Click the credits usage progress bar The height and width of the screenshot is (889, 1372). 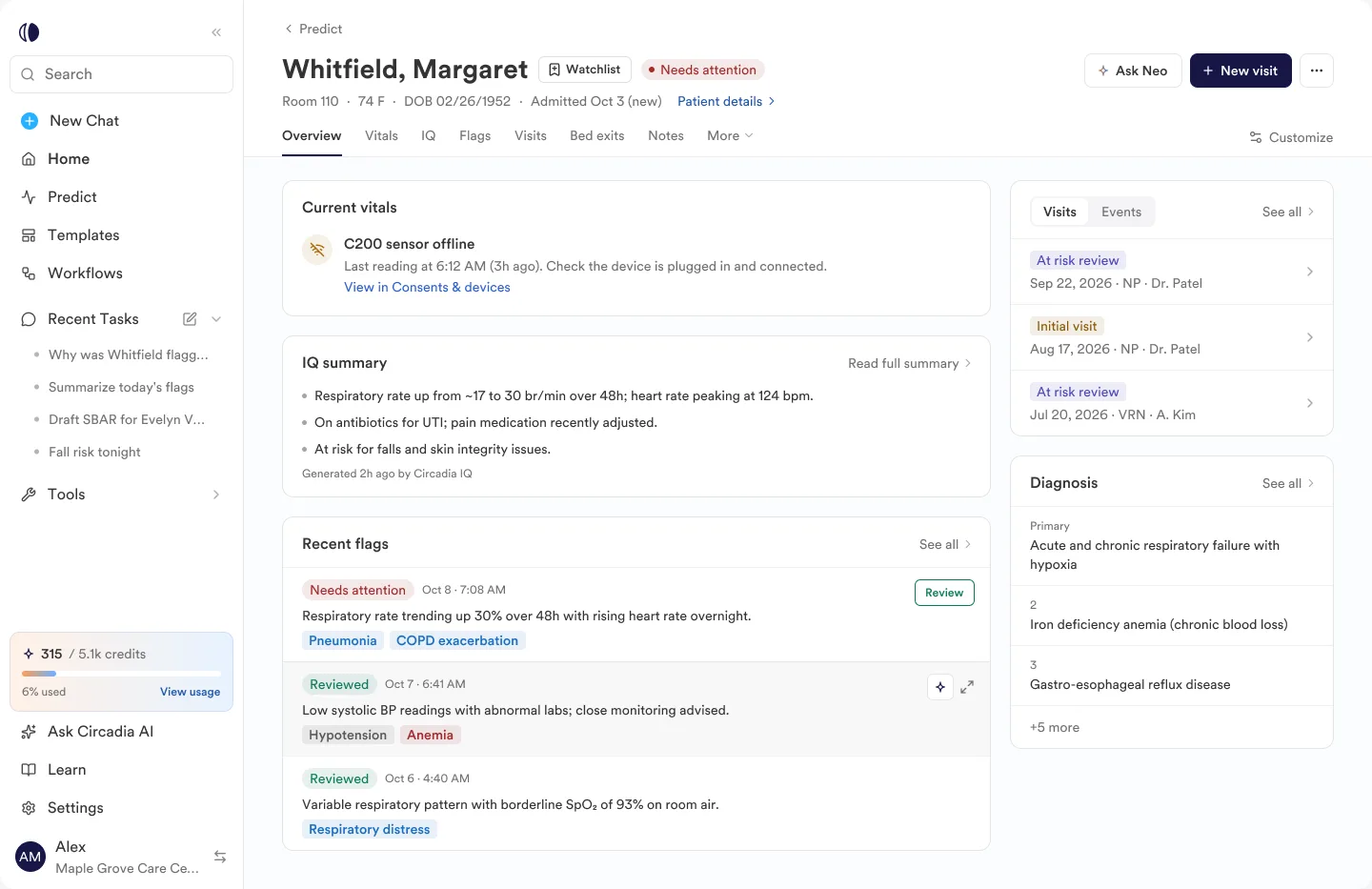[x=121, y=674]
